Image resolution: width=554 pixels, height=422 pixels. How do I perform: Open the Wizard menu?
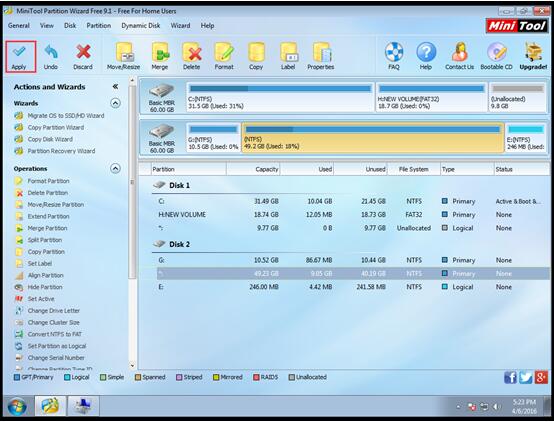click(x=180, y=25)
